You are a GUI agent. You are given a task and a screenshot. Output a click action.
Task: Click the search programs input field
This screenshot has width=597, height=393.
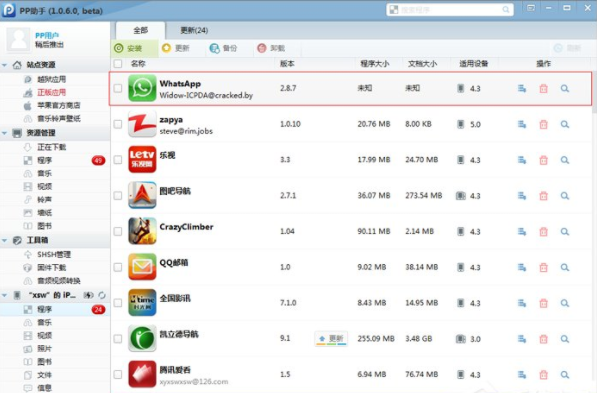coord(450,10)
